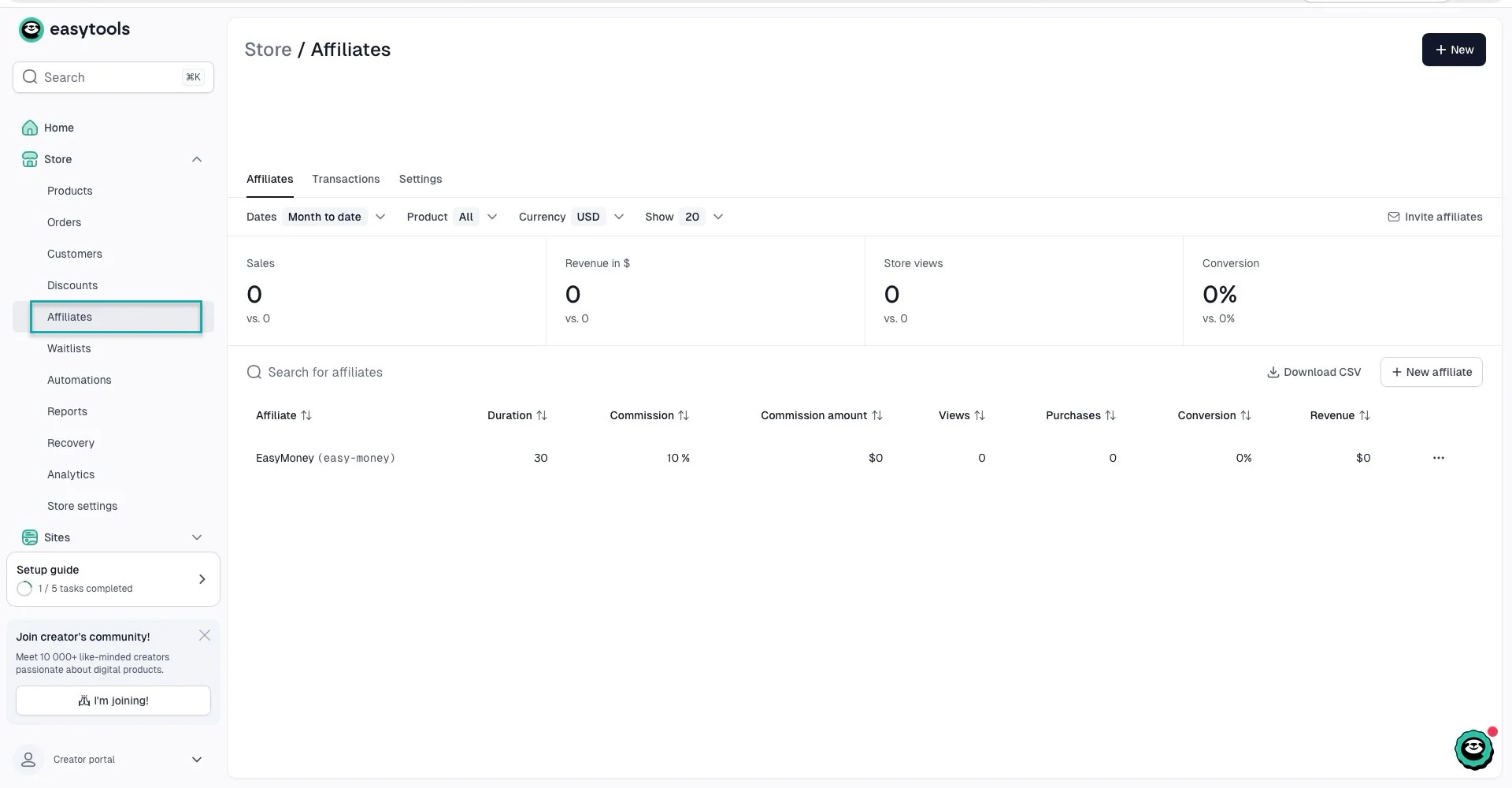Switch to the Settings tab
1512x788 pixels.
tap(421, 179)
